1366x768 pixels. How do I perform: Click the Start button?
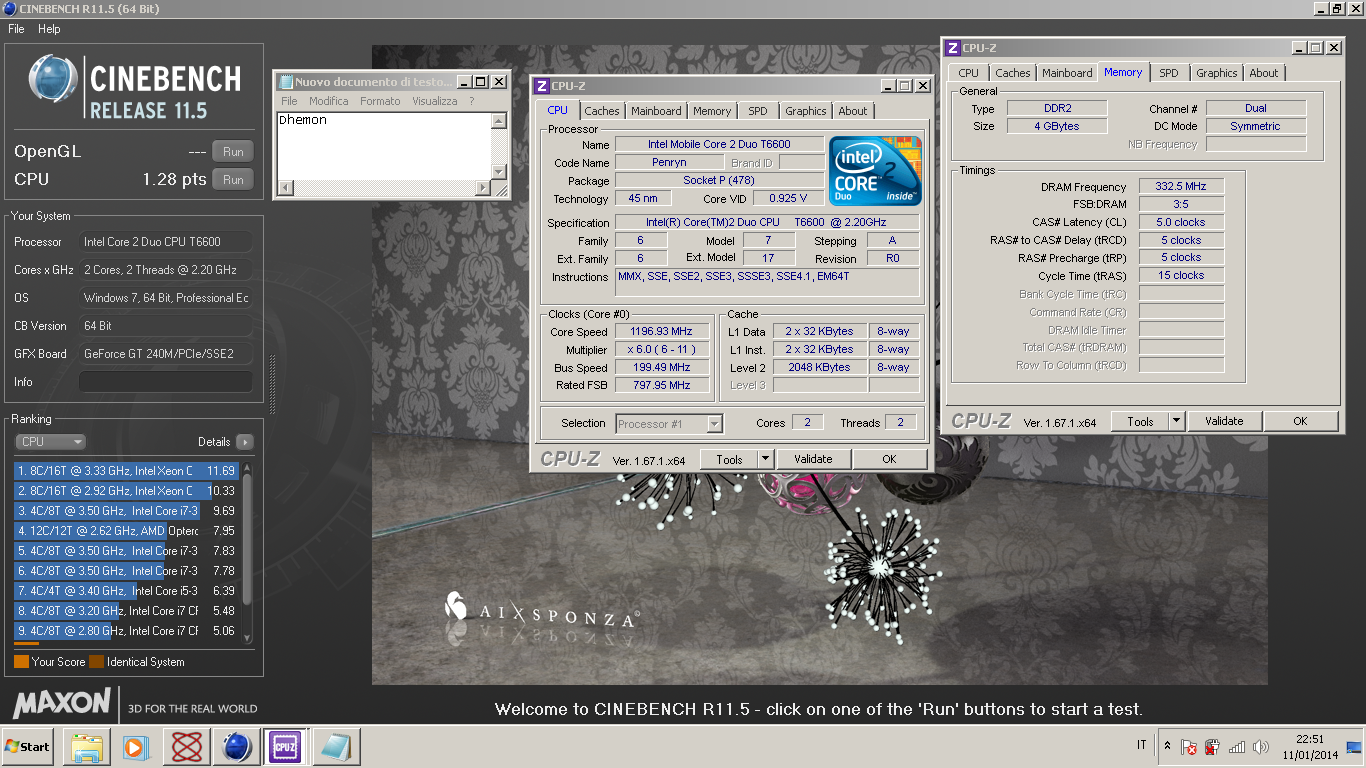(x=28, y=747)
